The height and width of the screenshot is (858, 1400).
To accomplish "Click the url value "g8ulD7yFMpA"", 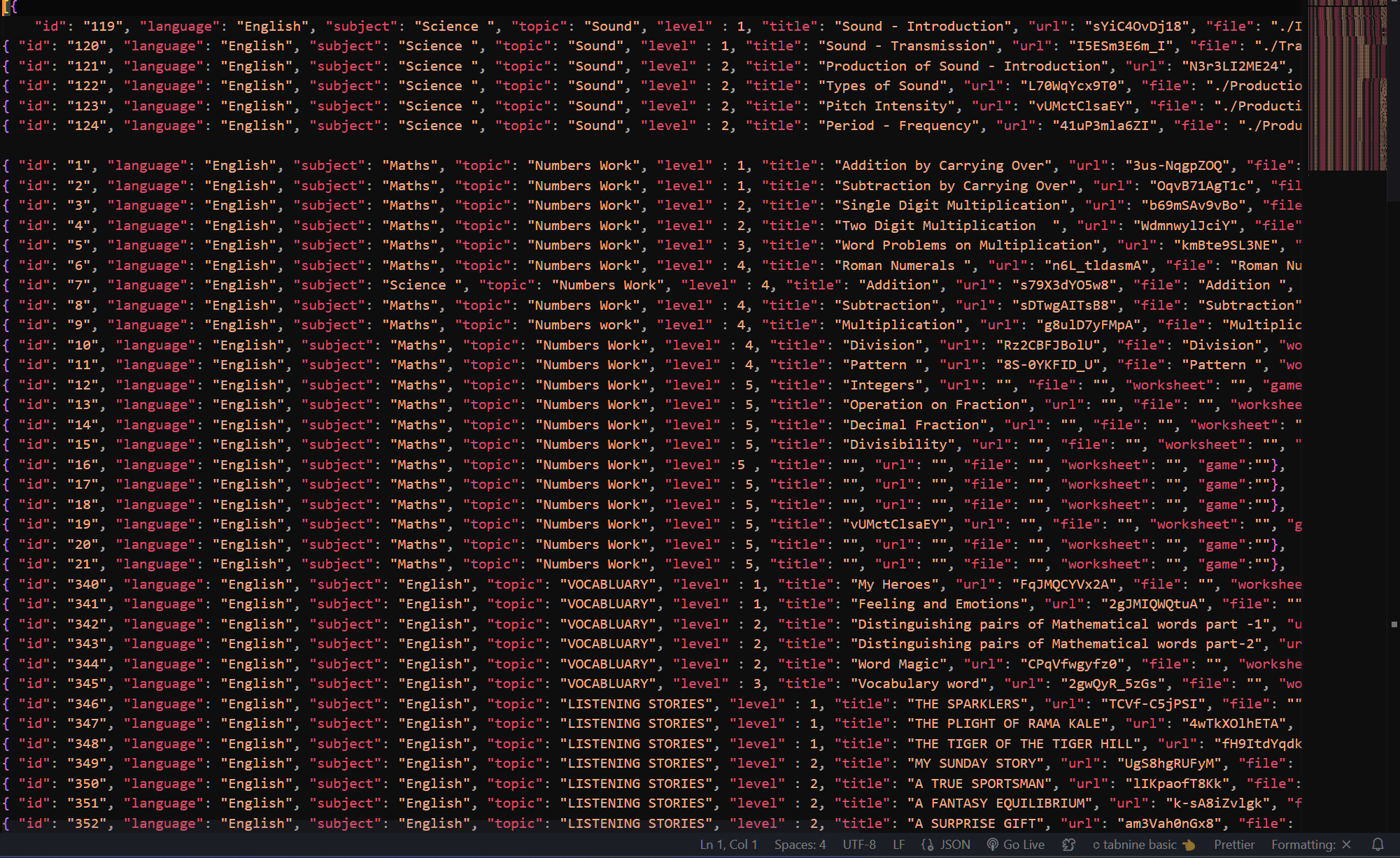I will coord(1088,325).
